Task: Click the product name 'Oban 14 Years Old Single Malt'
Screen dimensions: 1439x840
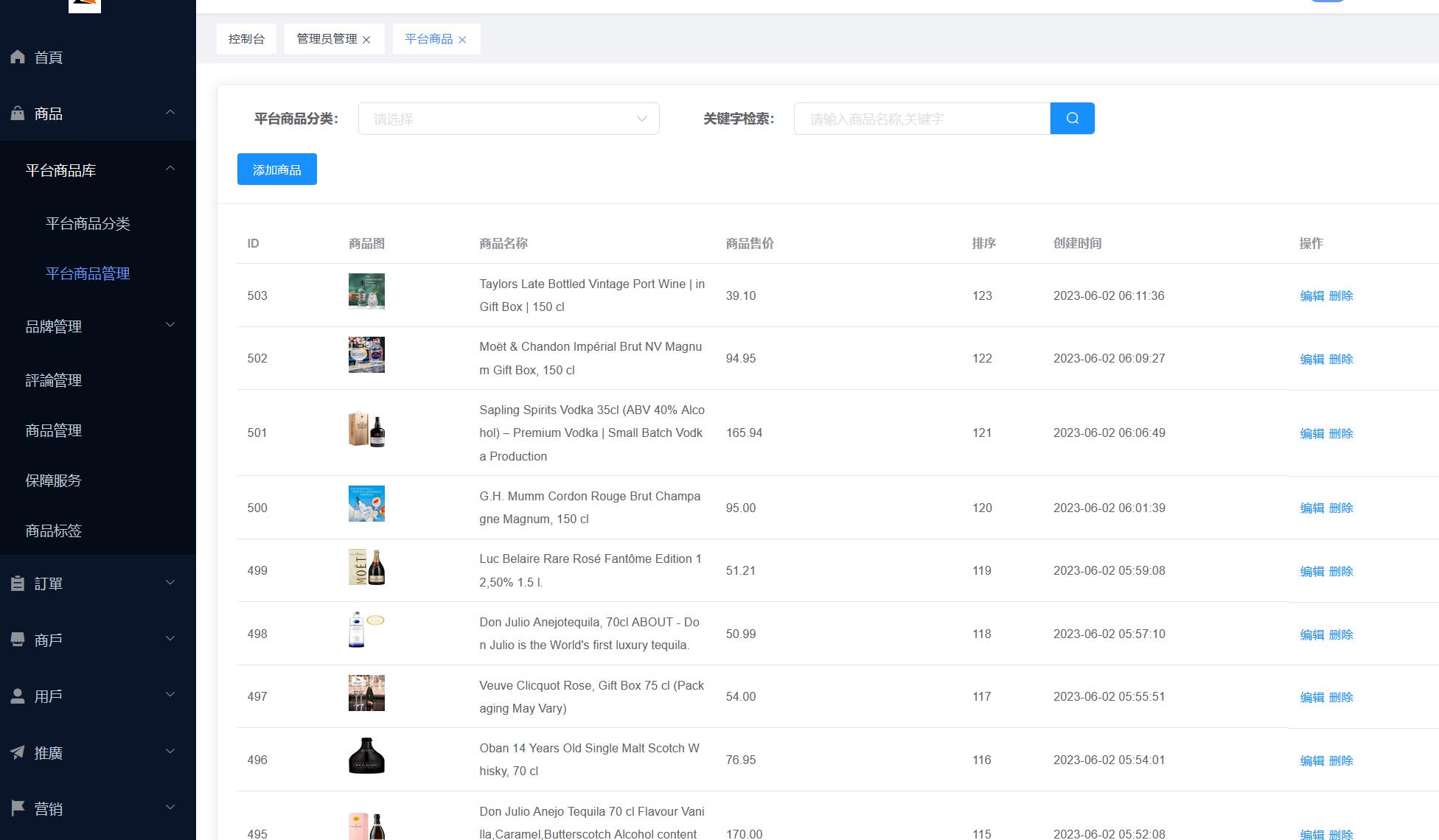Action: 589,760
